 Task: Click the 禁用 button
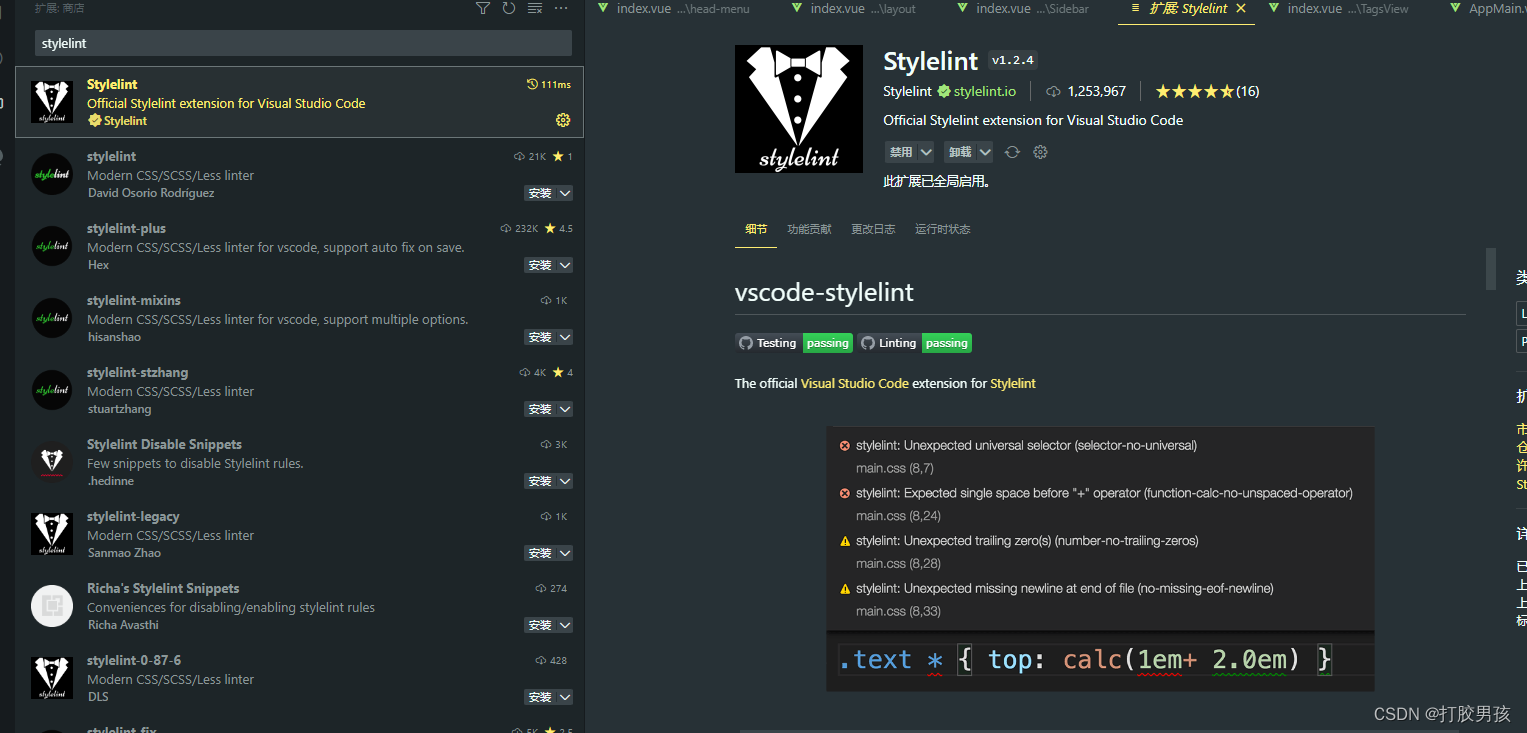[901, 152]
